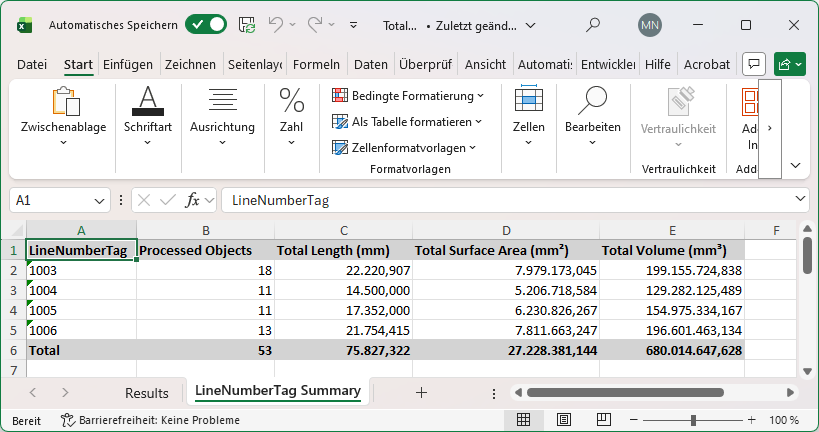
Task: Select the Total label cell
Action: pyautogui.click(x=81, y=350)
